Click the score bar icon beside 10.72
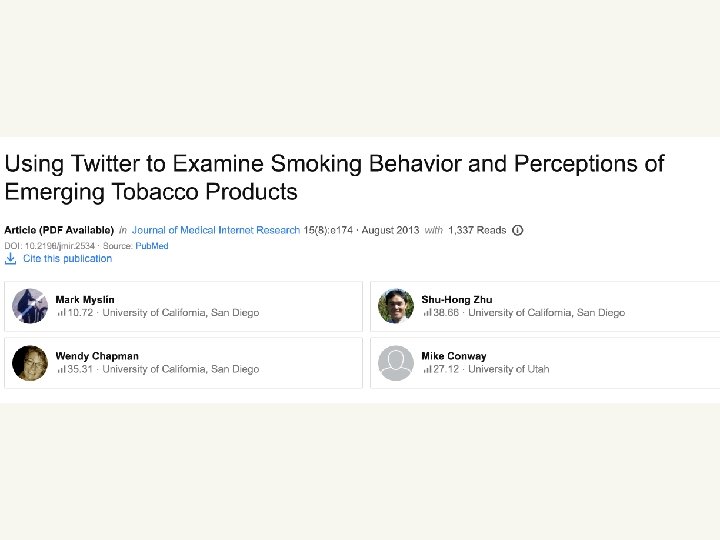Screen dimensions: 720x540 [61, 313]
